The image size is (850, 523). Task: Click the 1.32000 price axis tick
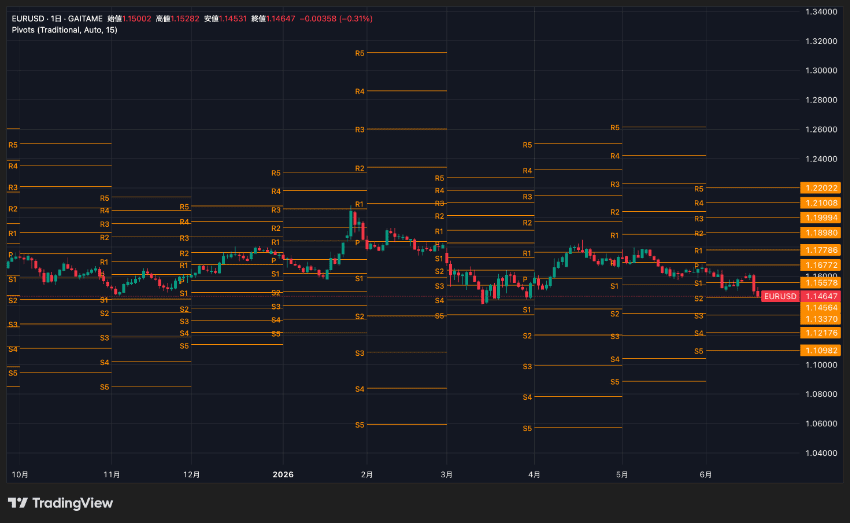click(x=821, y=41)
